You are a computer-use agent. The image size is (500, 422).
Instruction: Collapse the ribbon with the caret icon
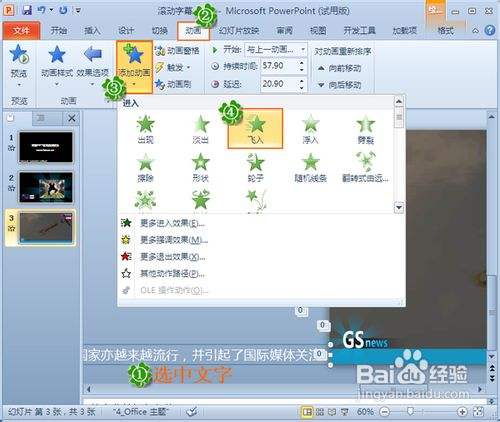point(475,31)
